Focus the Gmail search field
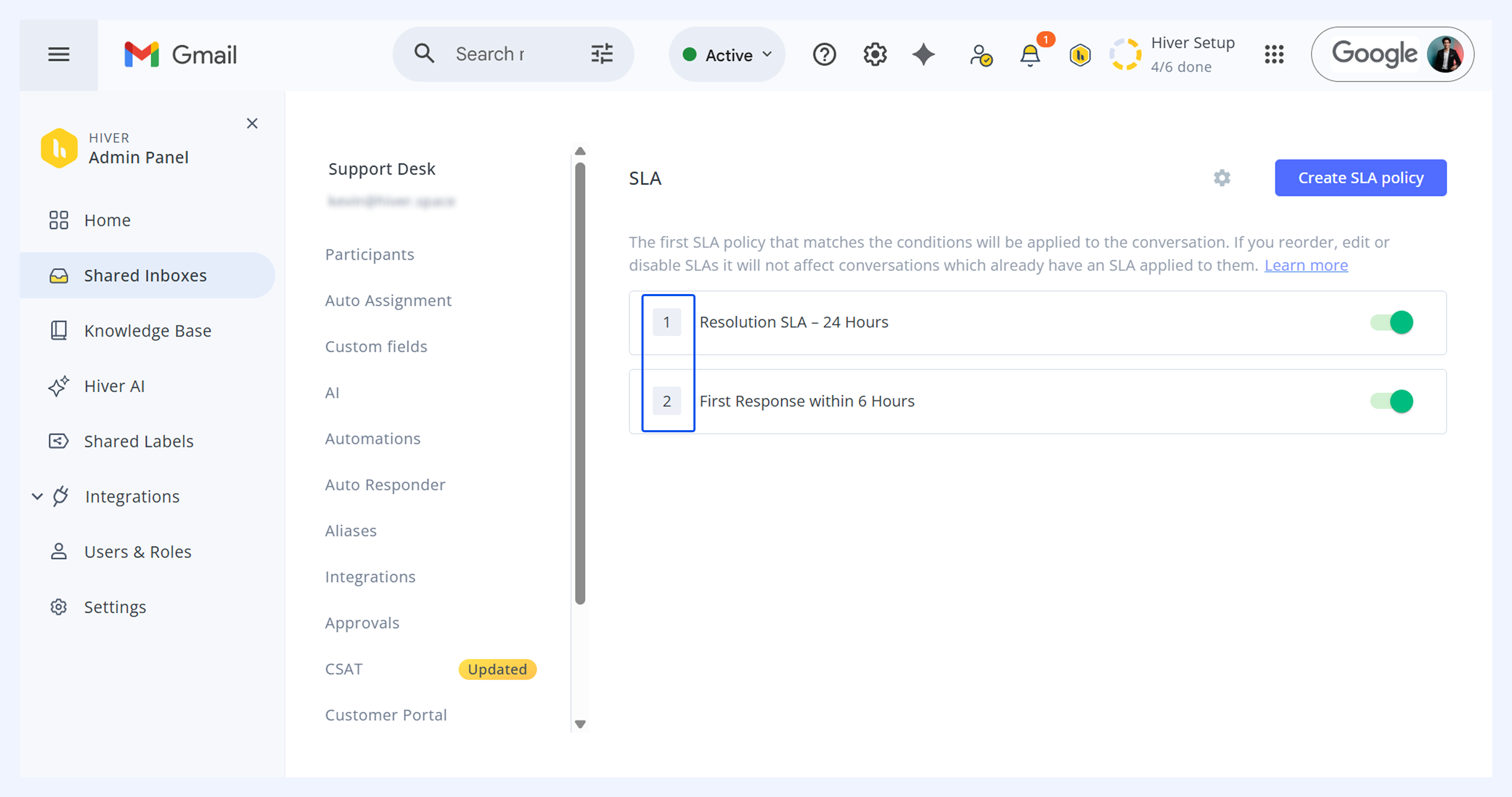Screen dimensions: 1512x797 tap(514, 54)
